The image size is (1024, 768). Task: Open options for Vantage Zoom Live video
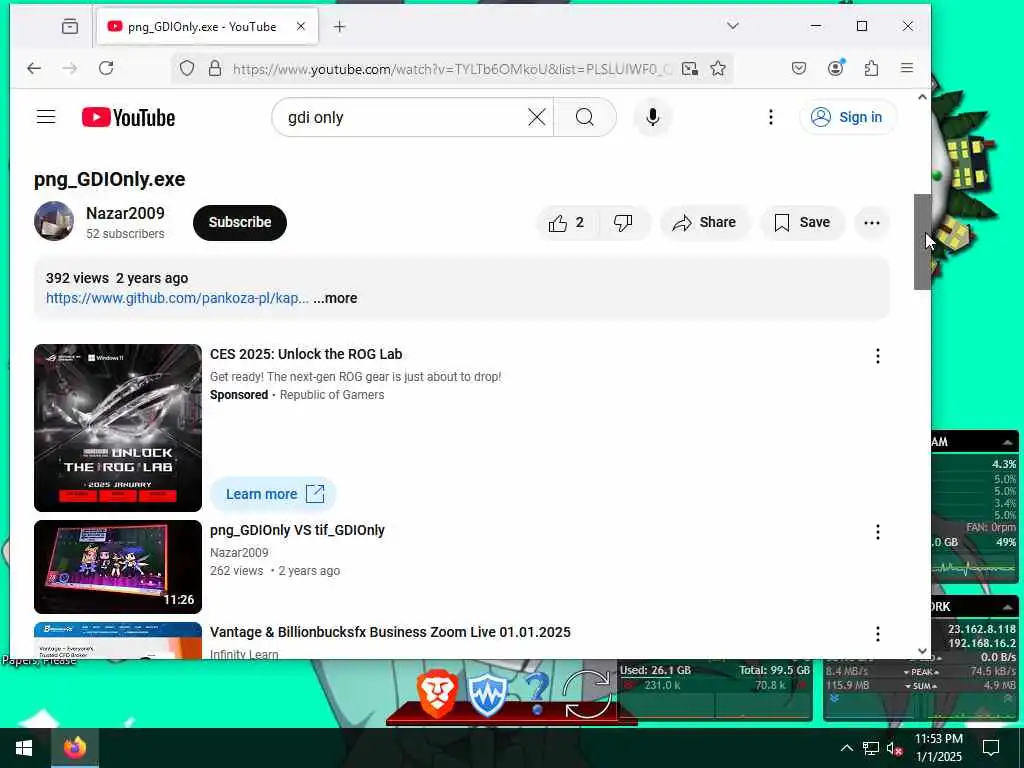[878, 633]
